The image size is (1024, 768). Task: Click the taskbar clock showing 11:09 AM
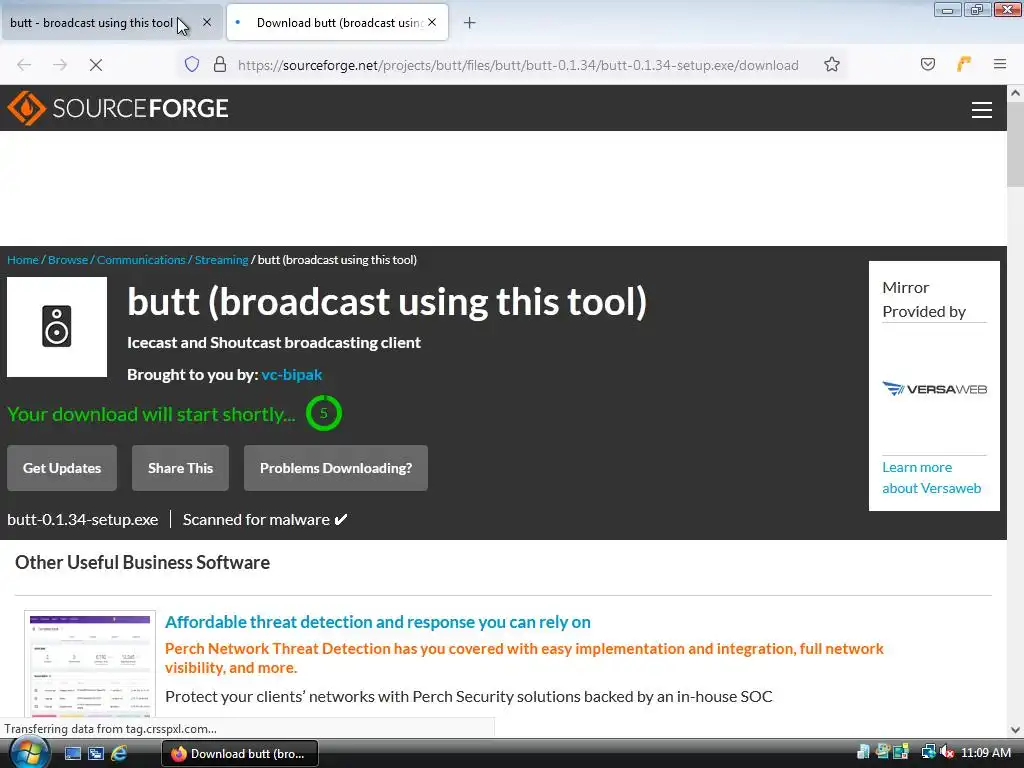(985, 753)
